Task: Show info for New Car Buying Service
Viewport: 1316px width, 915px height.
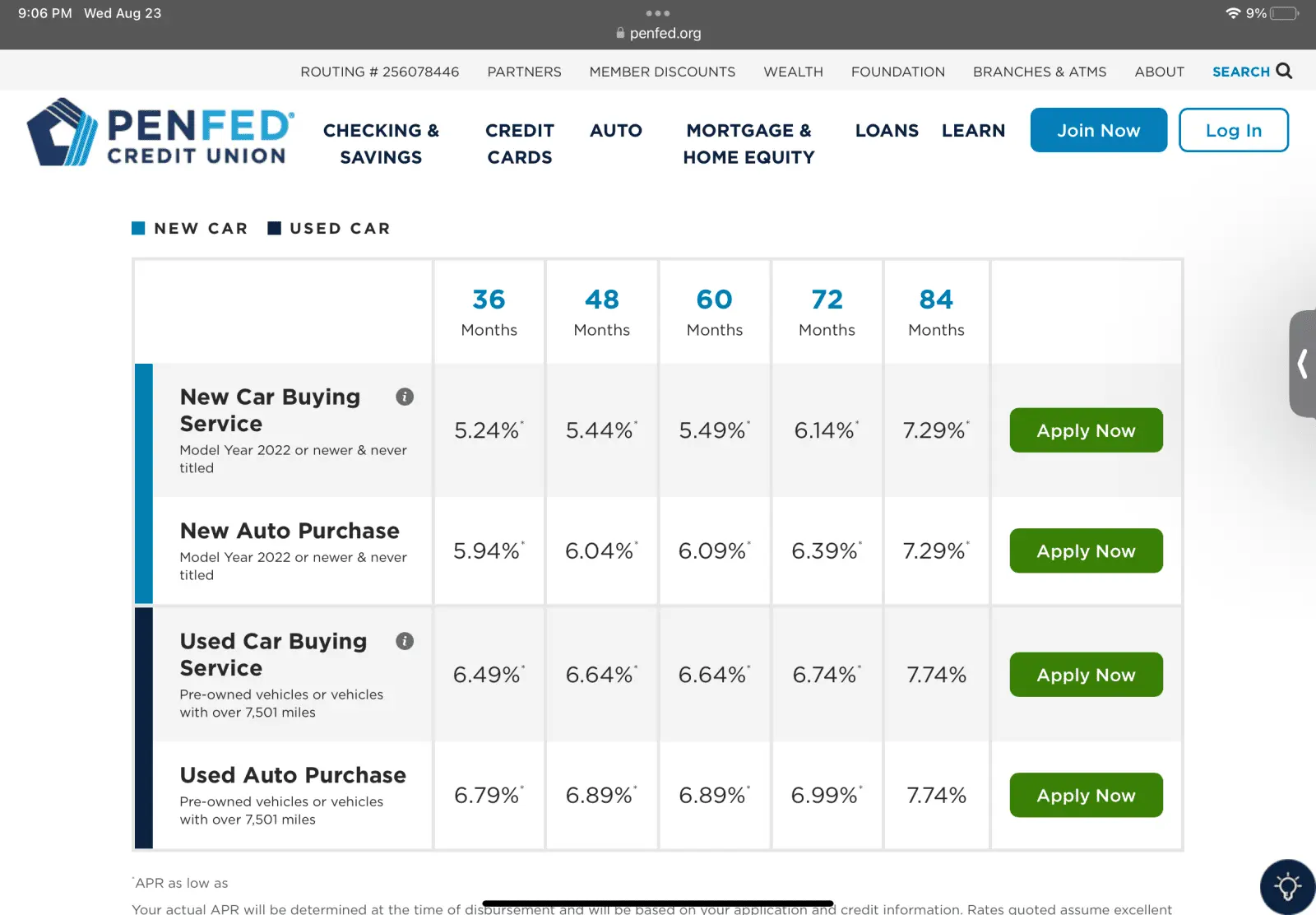Action: (x=405, y=397)
